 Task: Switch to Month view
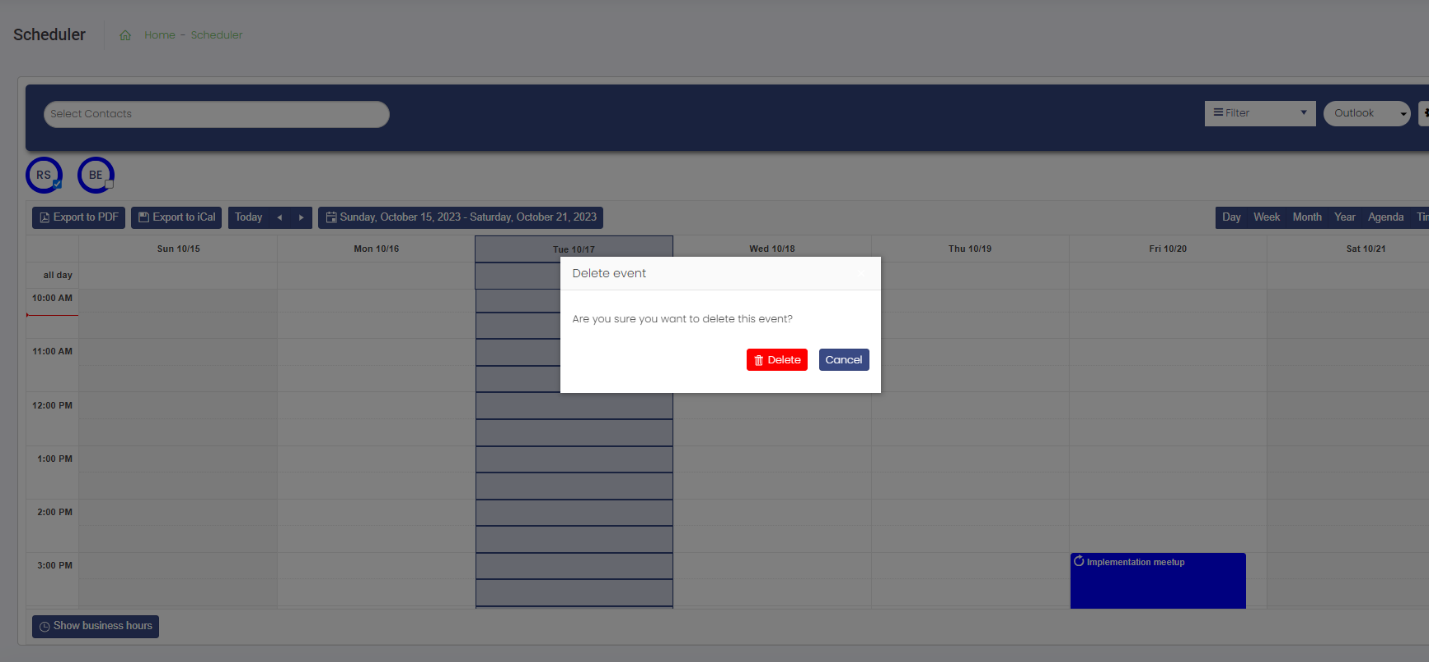(1307, 217)
